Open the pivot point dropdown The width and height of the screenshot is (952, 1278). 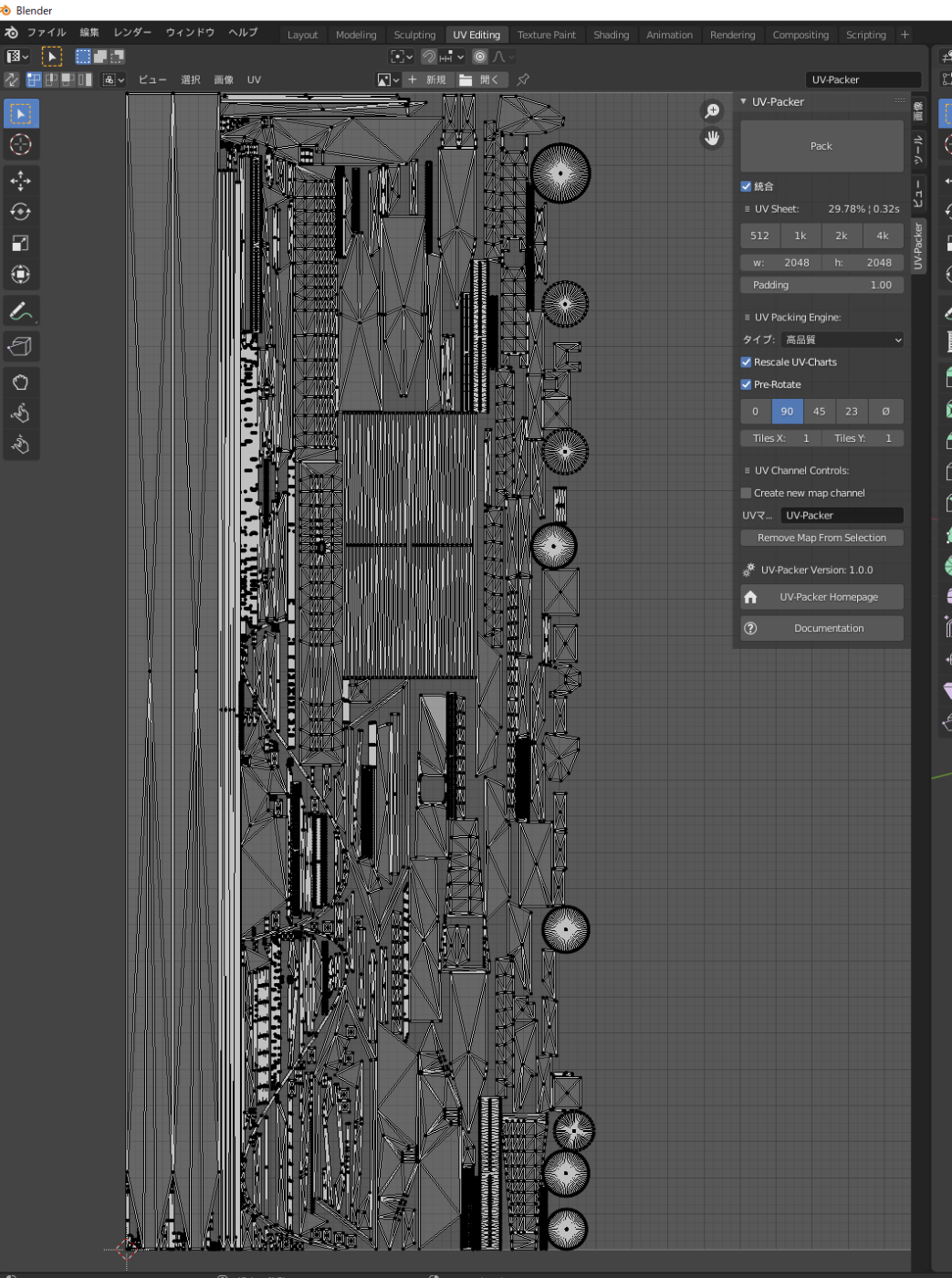click(x=402, y=57)
